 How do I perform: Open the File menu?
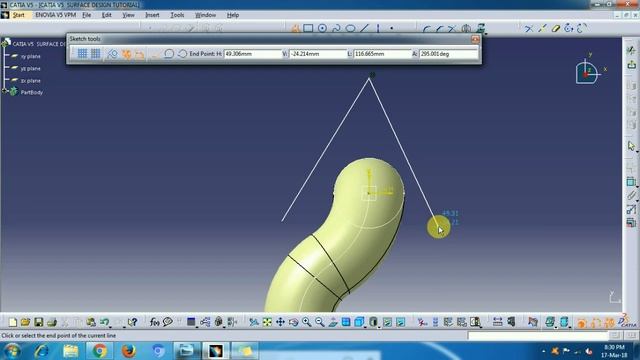(x=87, y=15)
